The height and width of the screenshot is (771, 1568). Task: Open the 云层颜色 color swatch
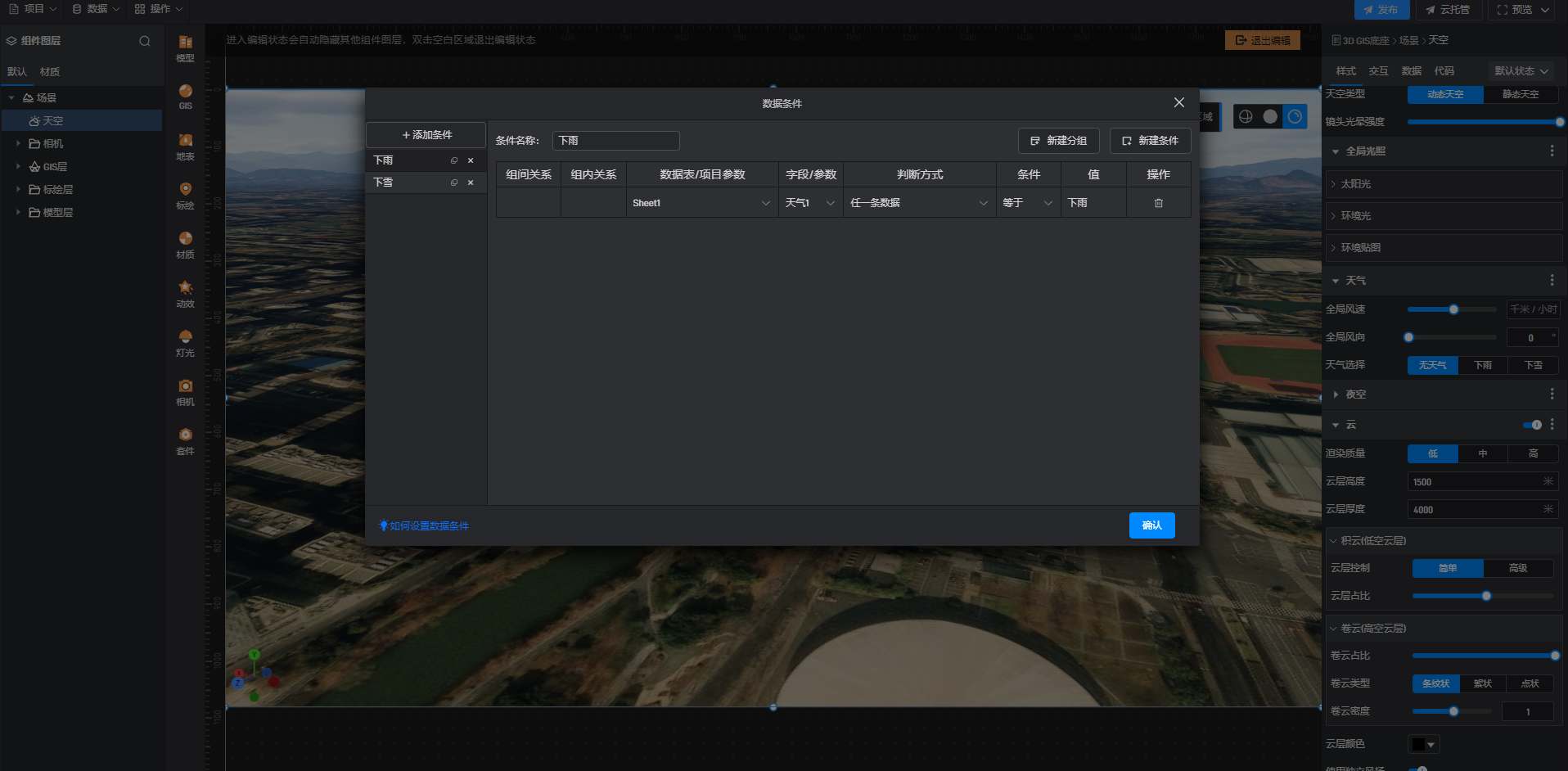pyautogui.click(x=1423, y=744)
